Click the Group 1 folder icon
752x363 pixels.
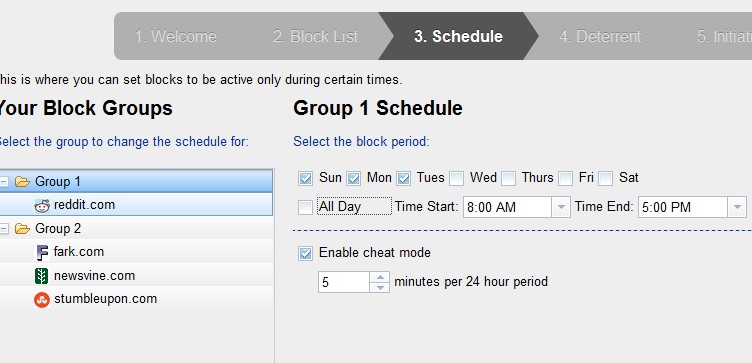pyautogui.click(x=22, y=182)
